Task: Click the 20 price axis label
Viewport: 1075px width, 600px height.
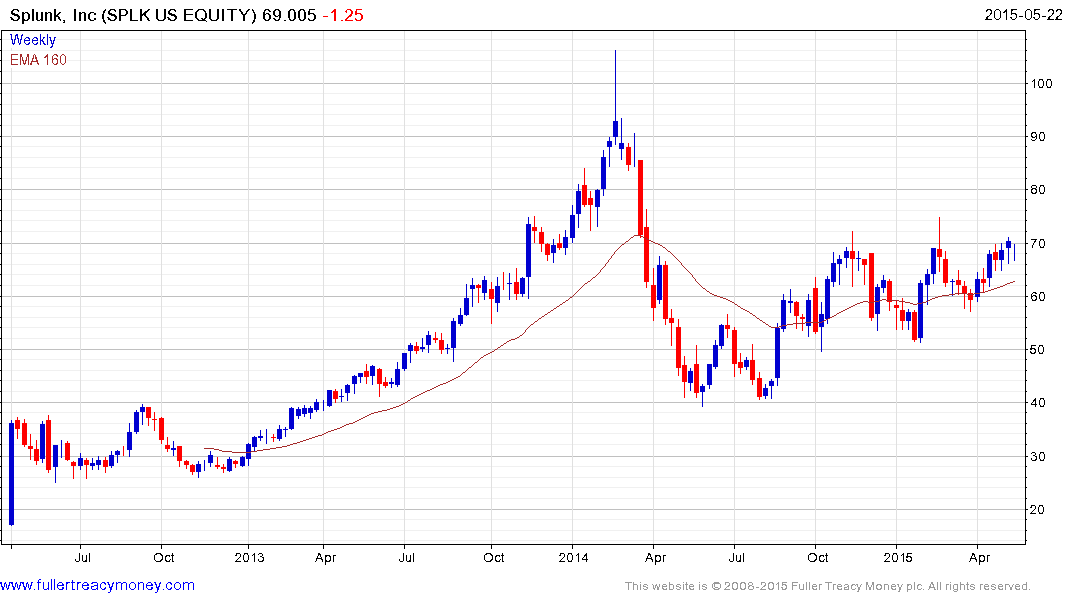Action: (x=1038, y=509)
